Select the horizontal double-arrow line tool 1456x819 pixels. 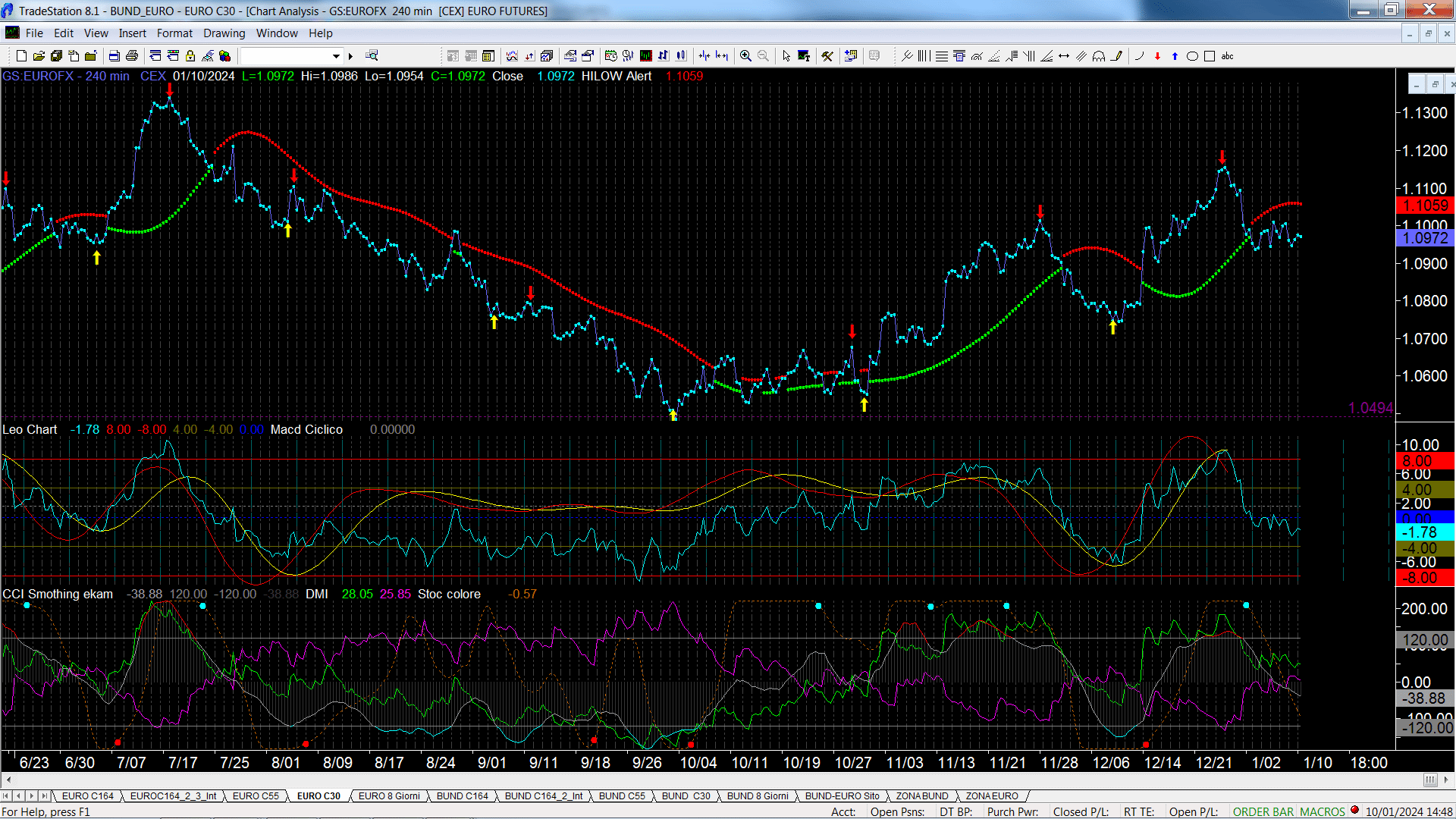pyautogui.click(x=1064, y=56)
